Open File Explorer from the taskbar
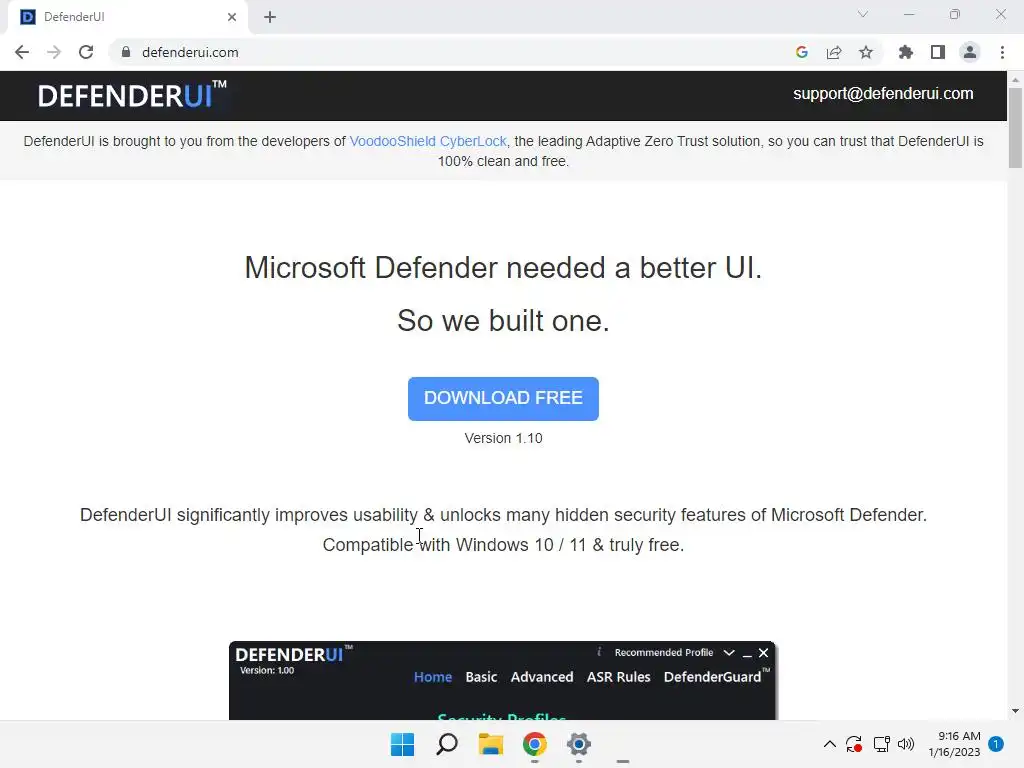The height and width of the screenshot is (768, 1024). 490,744
